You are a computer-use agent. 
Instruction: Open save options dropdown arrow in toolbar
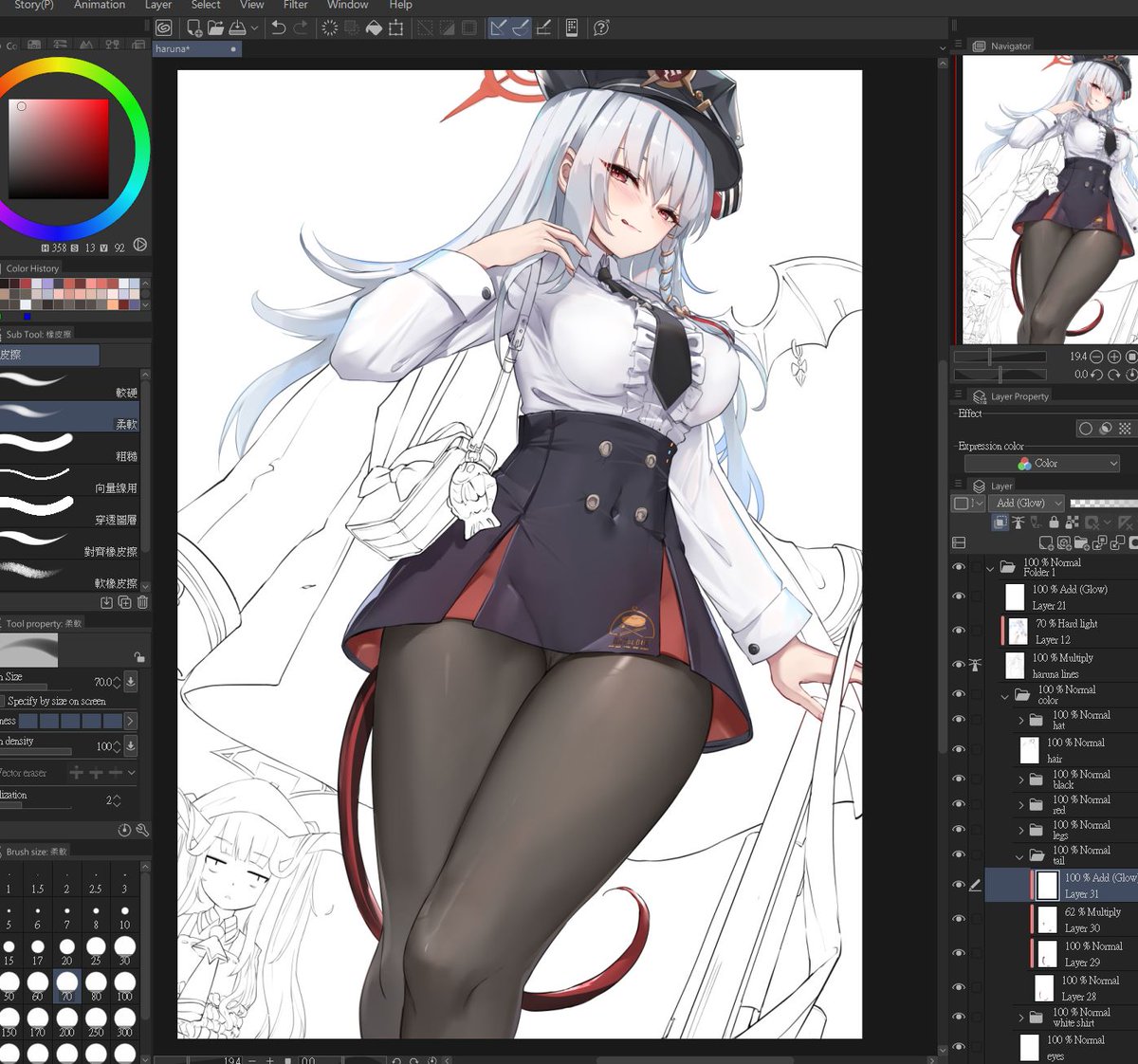(254, 28)
